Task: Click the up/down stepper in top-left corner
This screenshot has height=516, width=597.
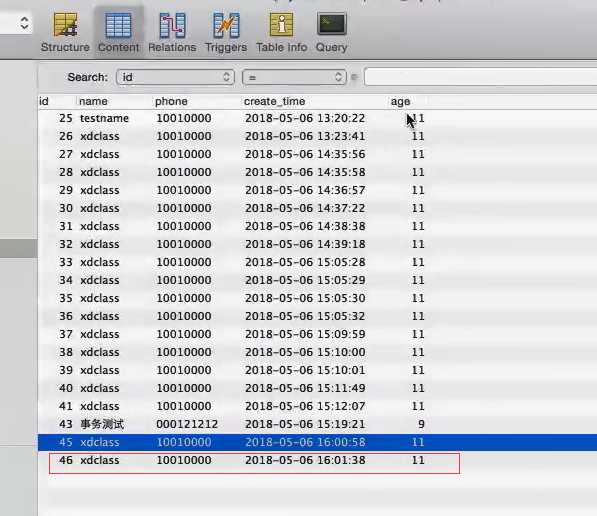Action: (x=24, y=23)
